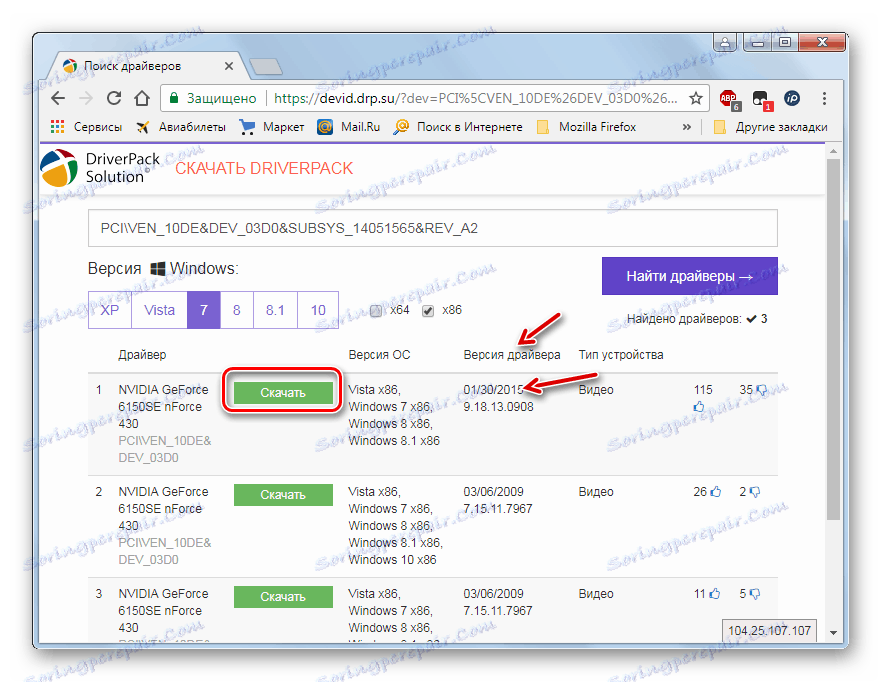Image resolution: width=882 pixels, height=682 pixels.
Task: Thumbs up driver 3 with 11 votes
Action: [714, 594]
